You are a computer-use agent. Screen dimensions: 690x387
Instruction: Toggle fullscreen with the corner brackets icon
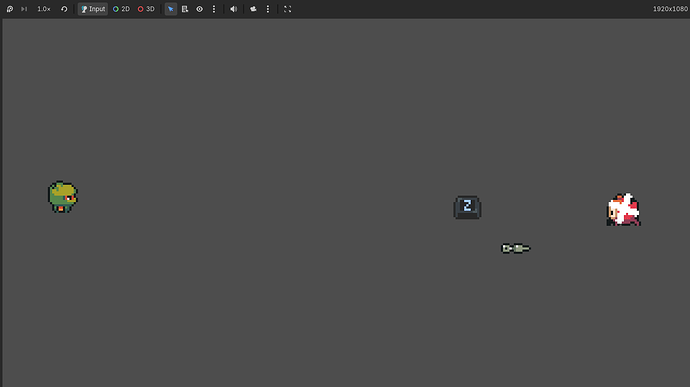[287, 9]
